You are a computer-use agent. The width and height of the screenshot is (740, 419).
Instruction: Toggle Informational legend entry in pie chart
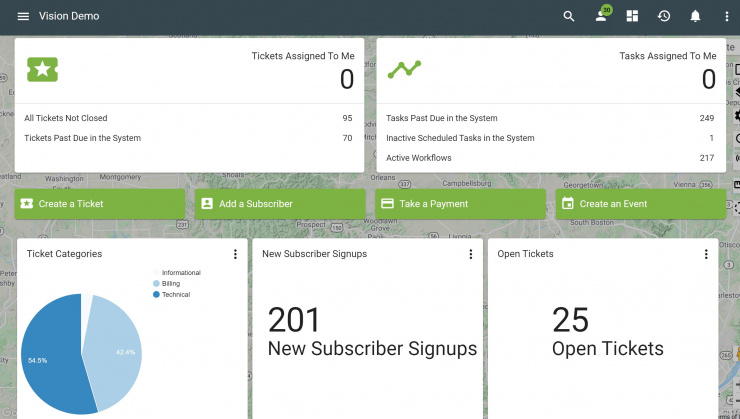tap(177, 273)
